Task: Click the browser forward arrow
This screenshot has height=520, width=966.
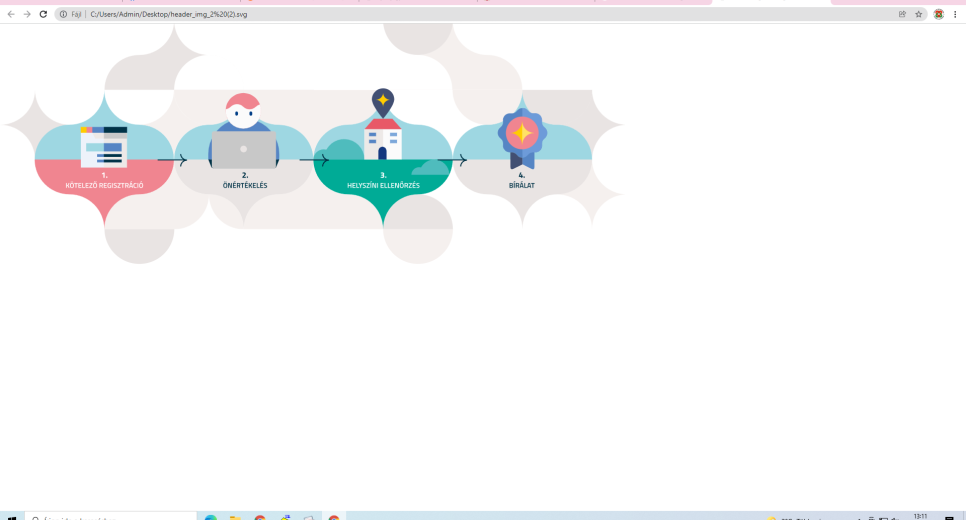Action: click(27, 14)
